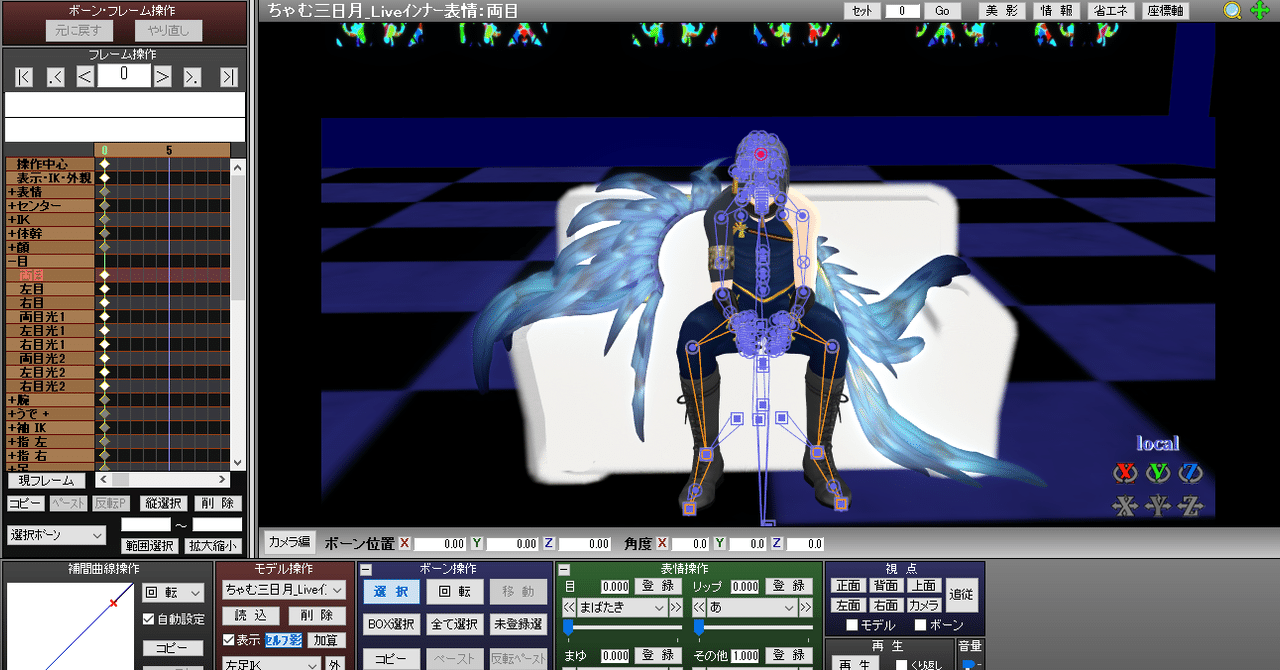Open 選択ボーン dropdown
Screen dimensions: 1280x670
[56, 535]
